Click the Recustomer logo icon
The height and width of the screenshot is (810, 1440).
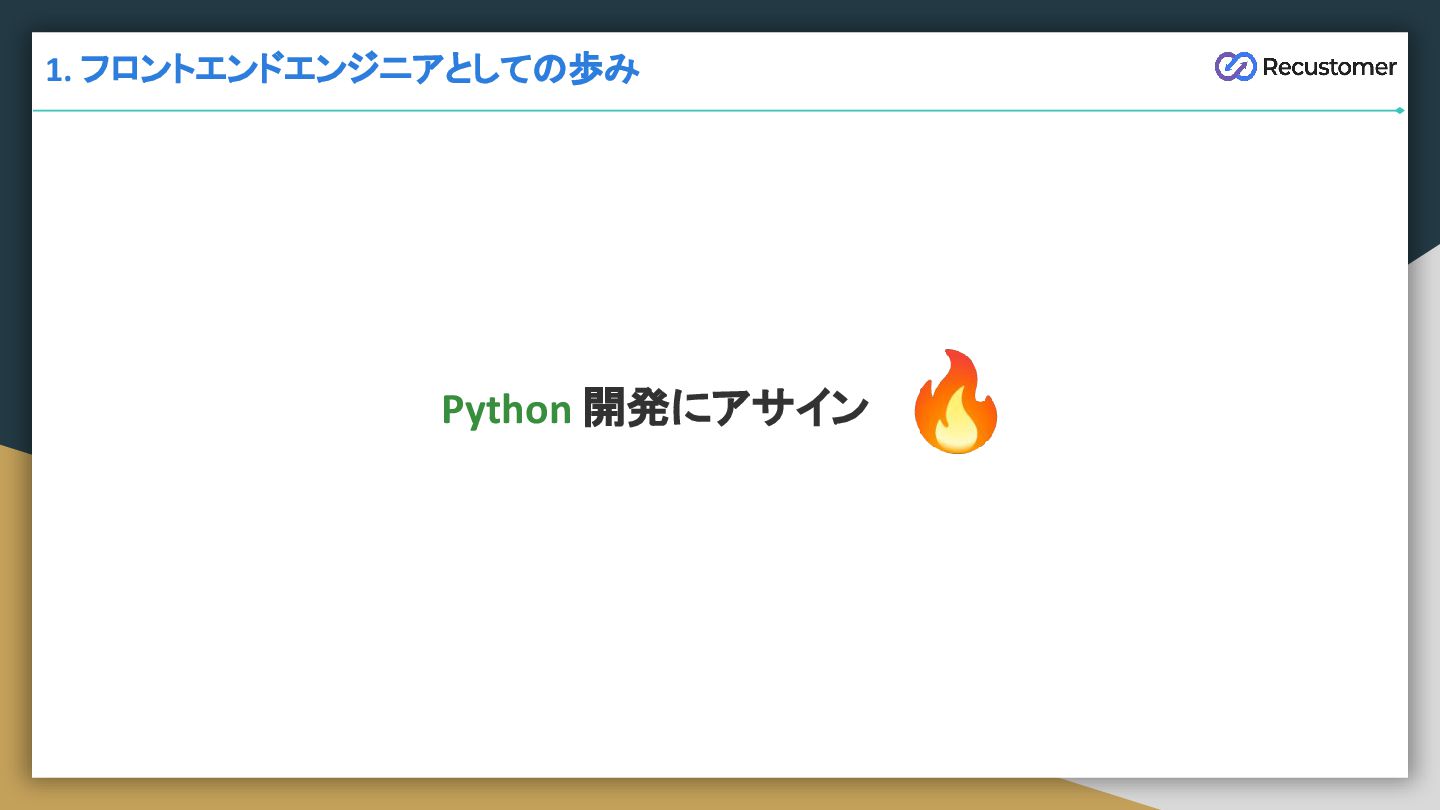(x=1235, y=67)
